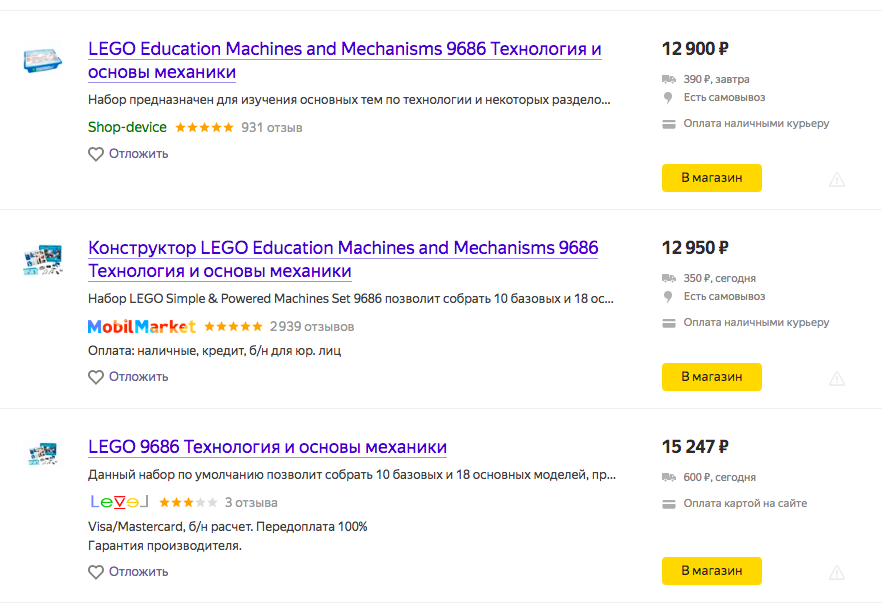Click heart icon for MobilMarket offer
This screenshot has height=615, width=882.
click(x=96, y=377)
